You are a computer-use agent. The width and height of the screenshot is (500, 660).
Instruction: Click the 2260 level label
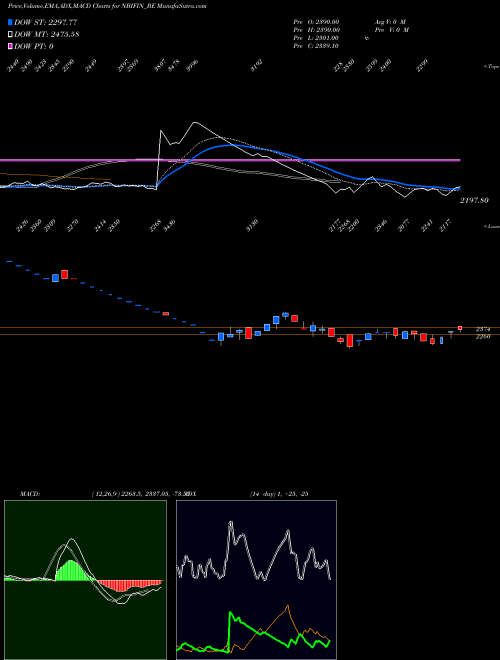[483, 336]
